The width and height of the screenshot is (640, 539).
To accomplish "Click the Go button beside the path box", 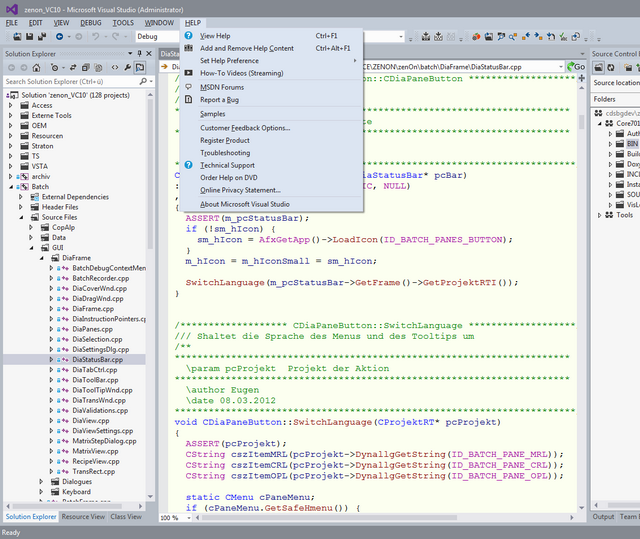I will [x=576, y=67].
